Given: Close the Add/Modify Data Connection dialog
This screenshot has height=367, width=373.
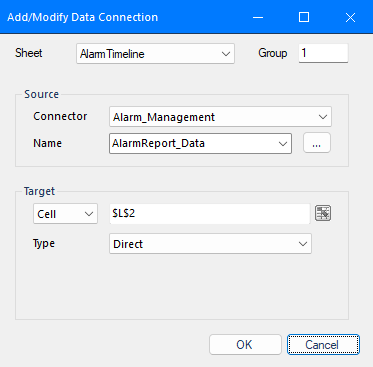Looking at the screenshot, I should pos(350,17).
